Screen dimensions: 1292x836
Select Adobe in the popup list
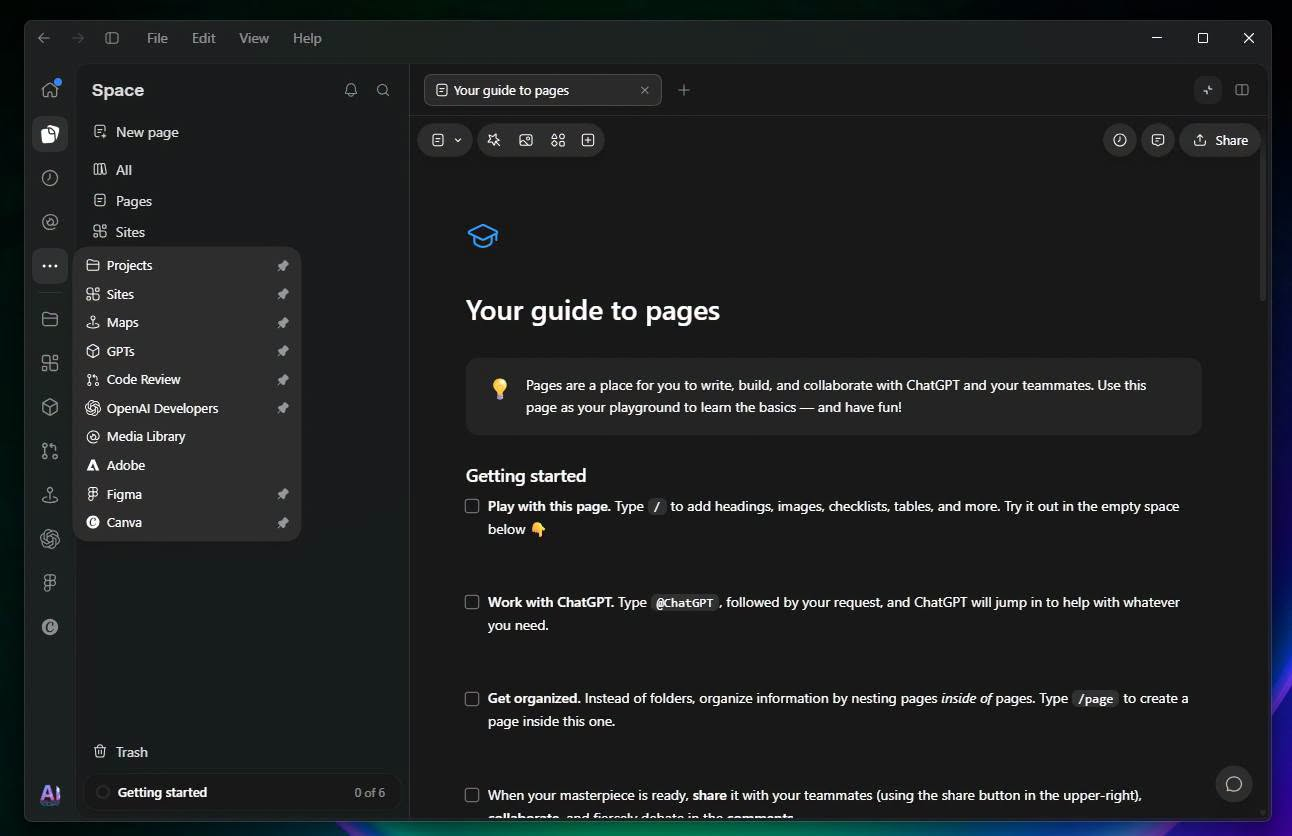tap(187, 465)
